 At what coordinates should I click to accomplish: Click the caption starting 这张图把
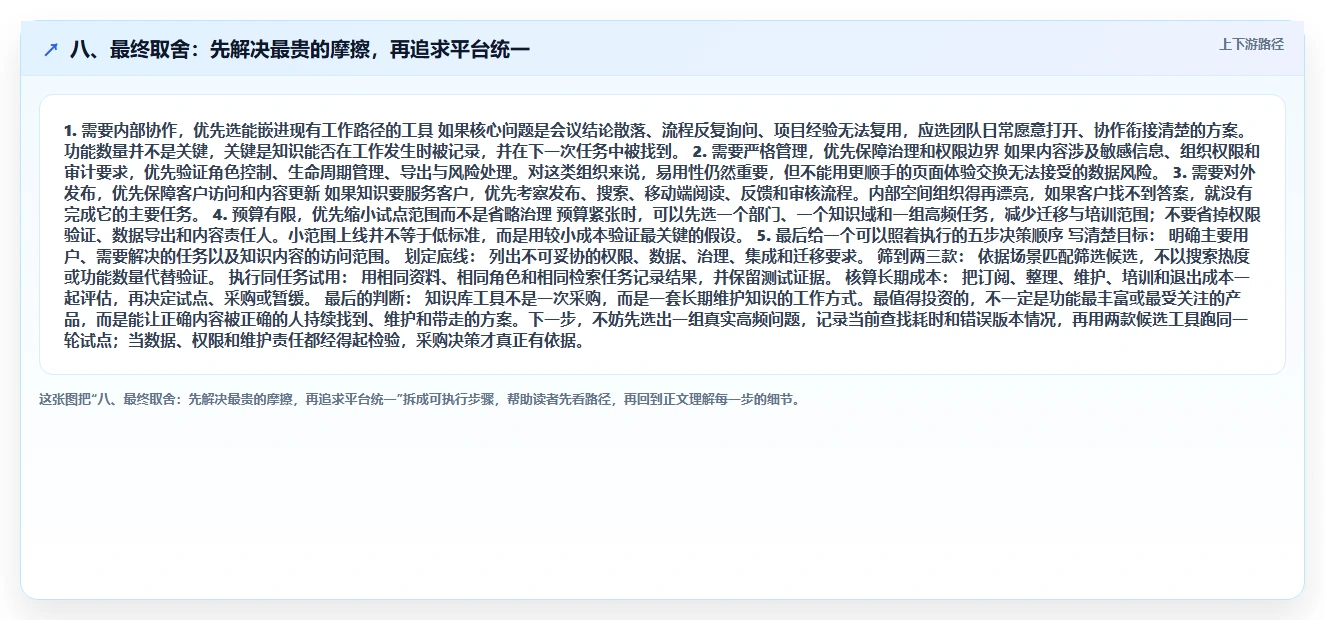[419, 399]
